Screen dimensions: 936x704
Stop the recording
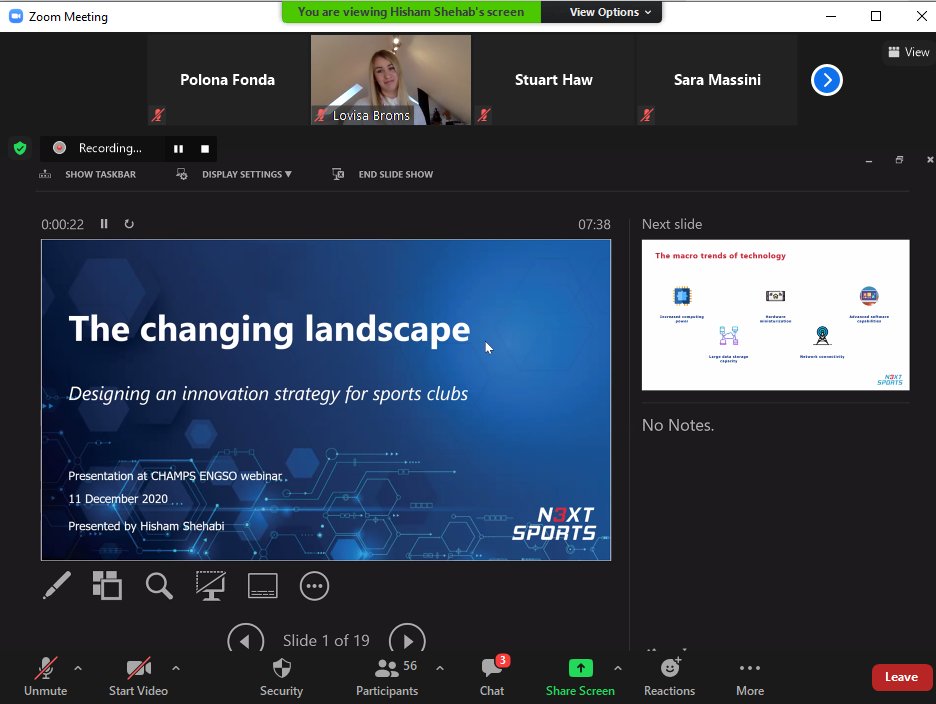pyautogui.click(x=205, y=149)
